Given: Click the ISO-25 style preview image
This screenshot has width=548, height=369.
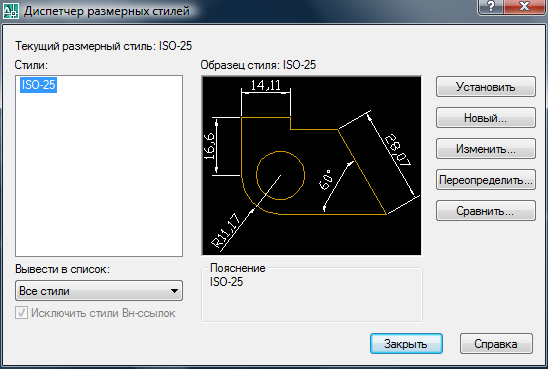Looking at the screenshot, I should pos(311,166).
